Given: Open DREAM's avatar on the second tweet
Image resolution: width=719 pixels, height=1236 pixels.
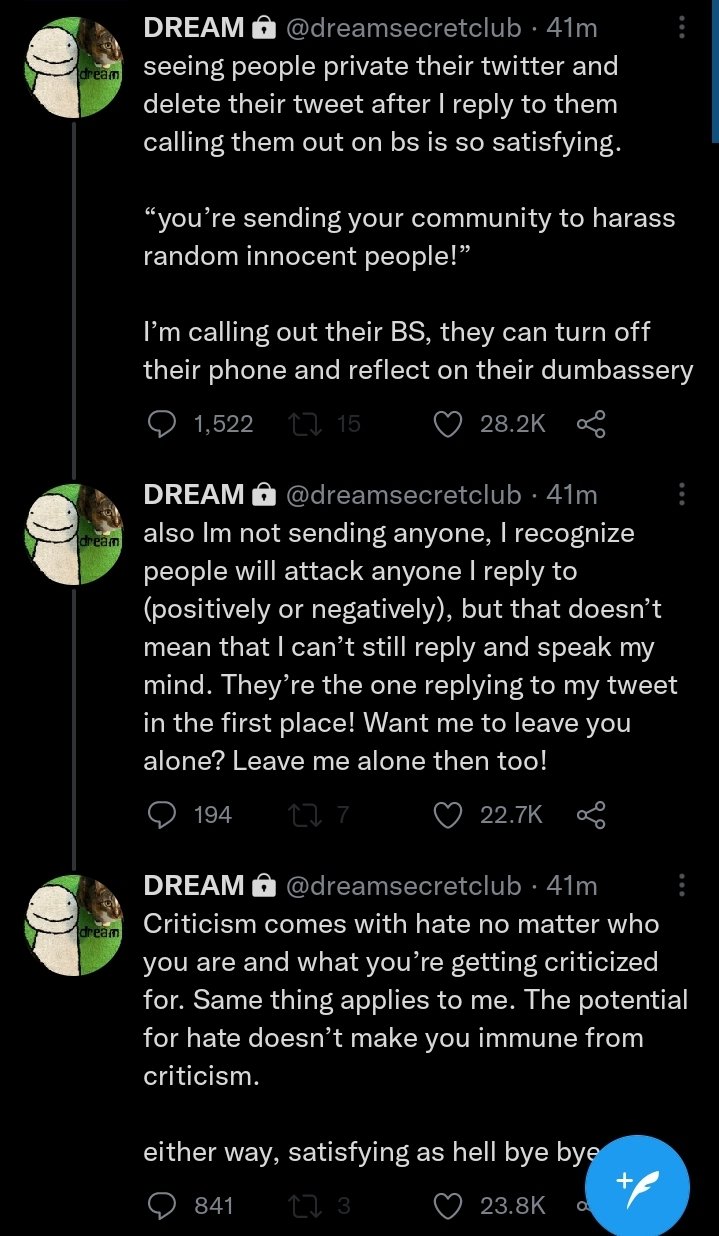Looking at the screenshot, I should (x=72, y=531).
